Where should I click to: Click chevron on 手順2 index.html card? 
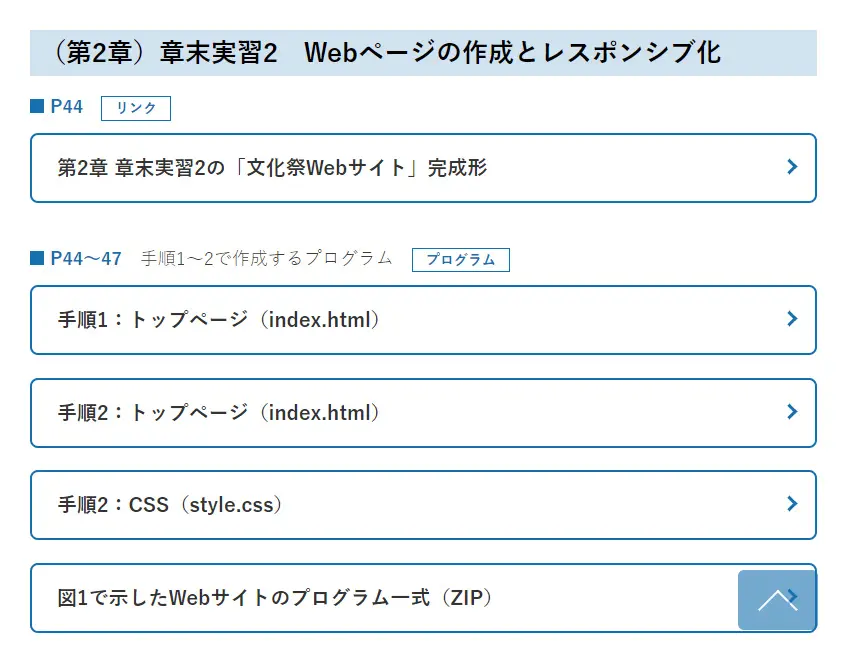point(792,411)
